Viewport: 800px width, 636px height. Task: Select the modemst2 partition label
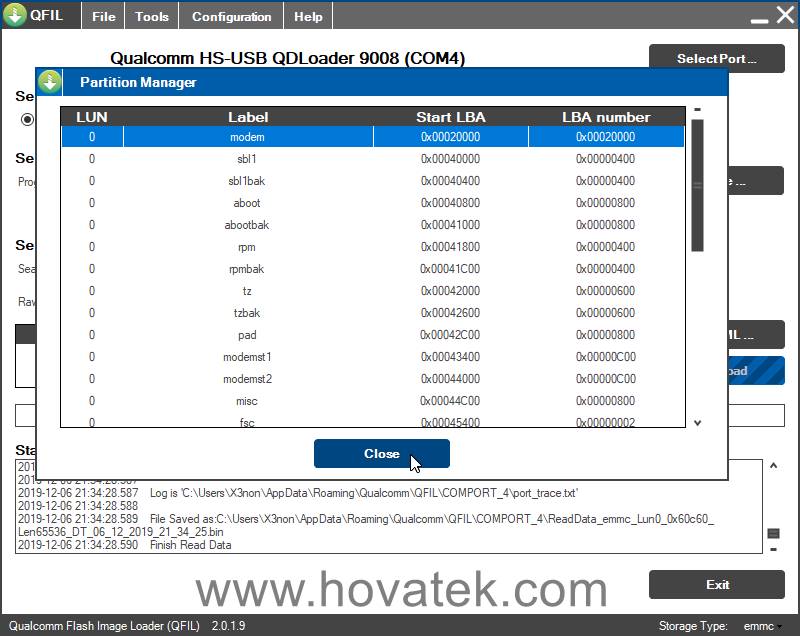[247, 379]
